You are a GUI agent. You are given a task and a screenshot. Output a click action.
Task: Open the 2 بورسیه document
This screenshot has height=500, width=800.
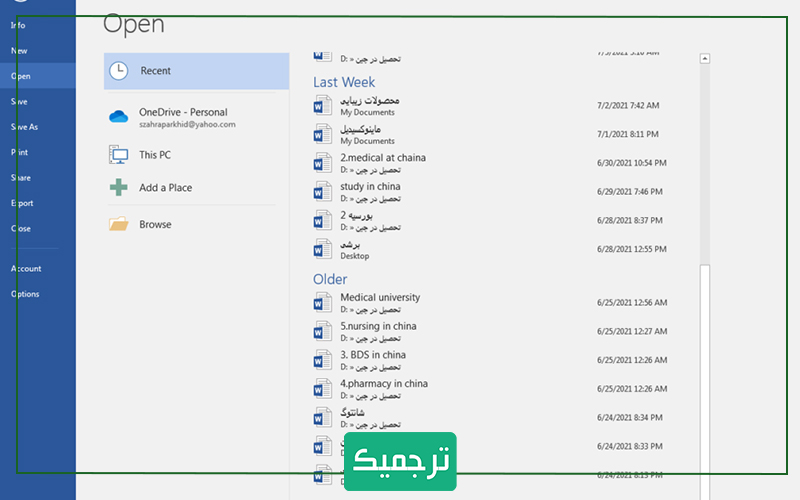click(x=356, y=215)
